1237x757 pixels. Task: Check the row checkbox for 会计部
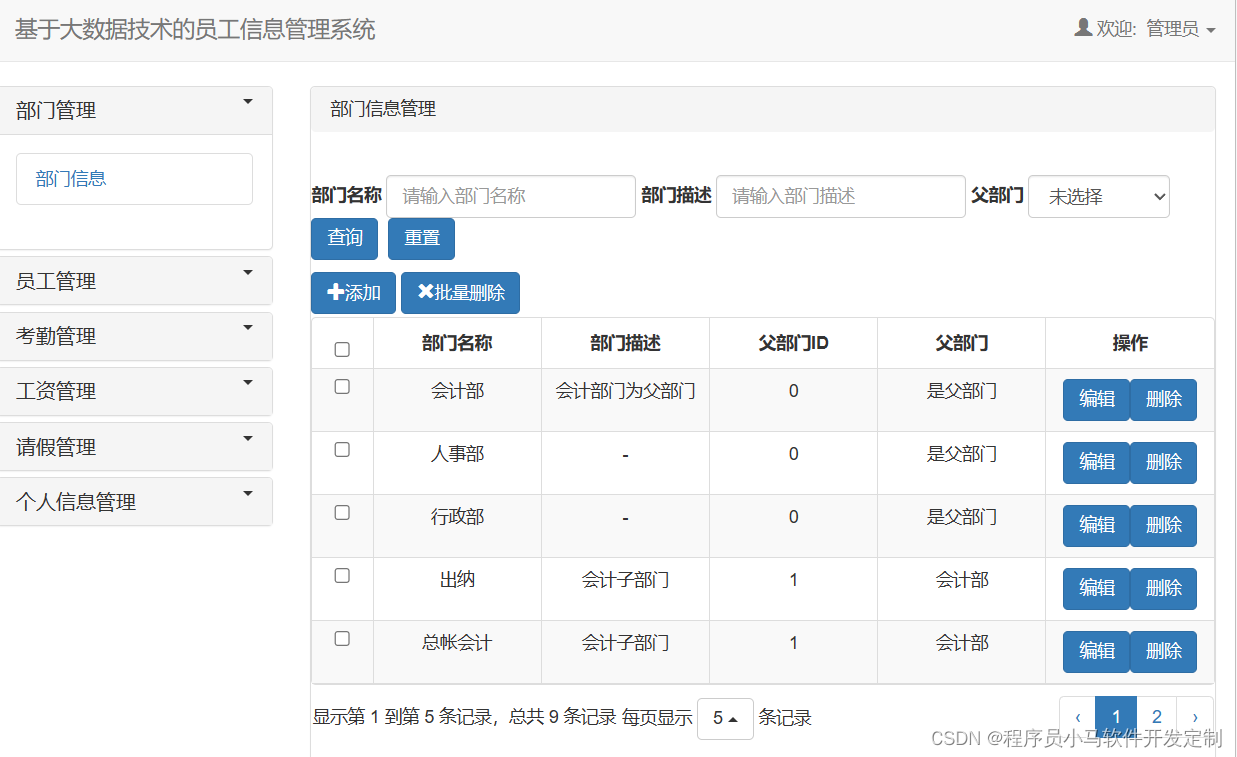[x=342, y=386]
